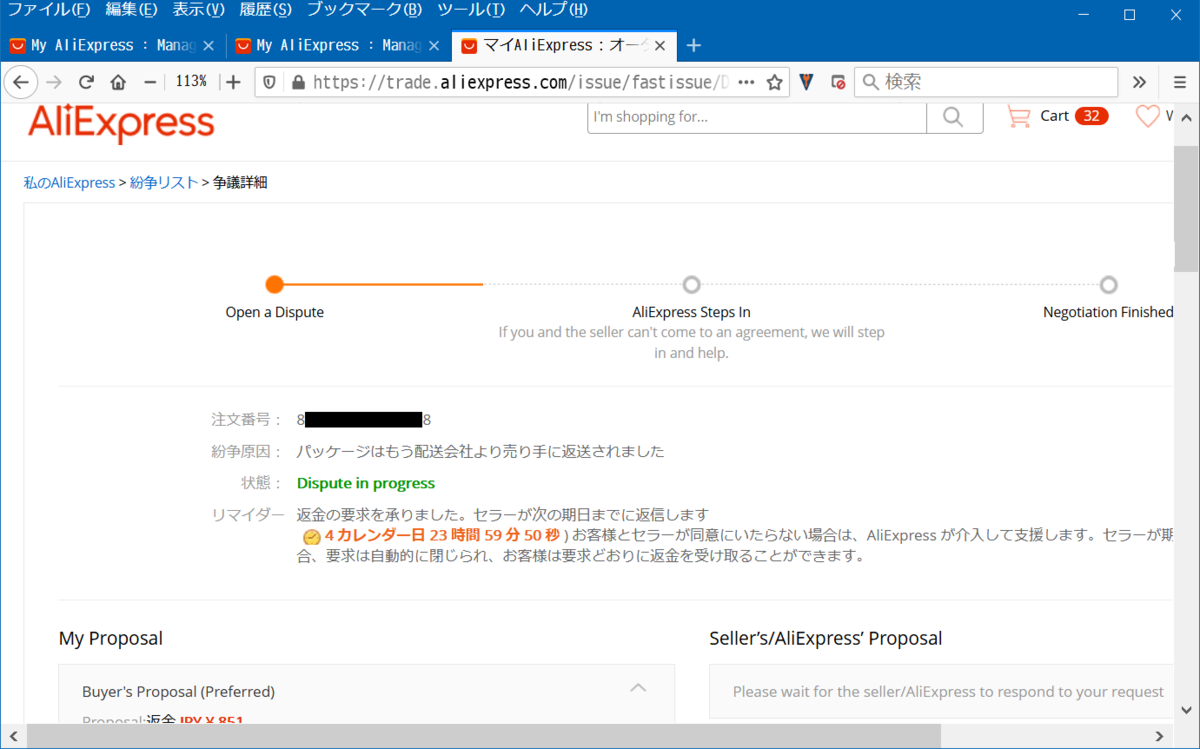Open the Firefox hamburger menu
The height and width of the screenshot is (749, 1200).
coord(1179,82)
